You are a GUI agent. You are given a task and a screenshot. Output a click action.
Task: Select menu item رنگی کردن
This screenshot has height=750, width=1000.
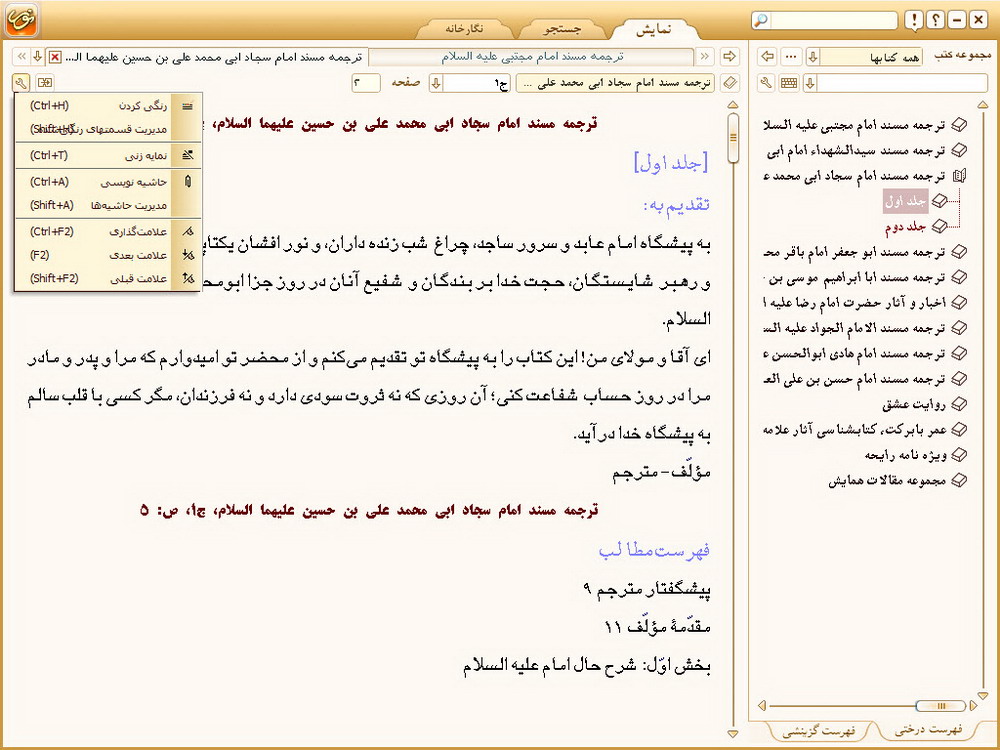pyautogui.click(x=108, y=106)
